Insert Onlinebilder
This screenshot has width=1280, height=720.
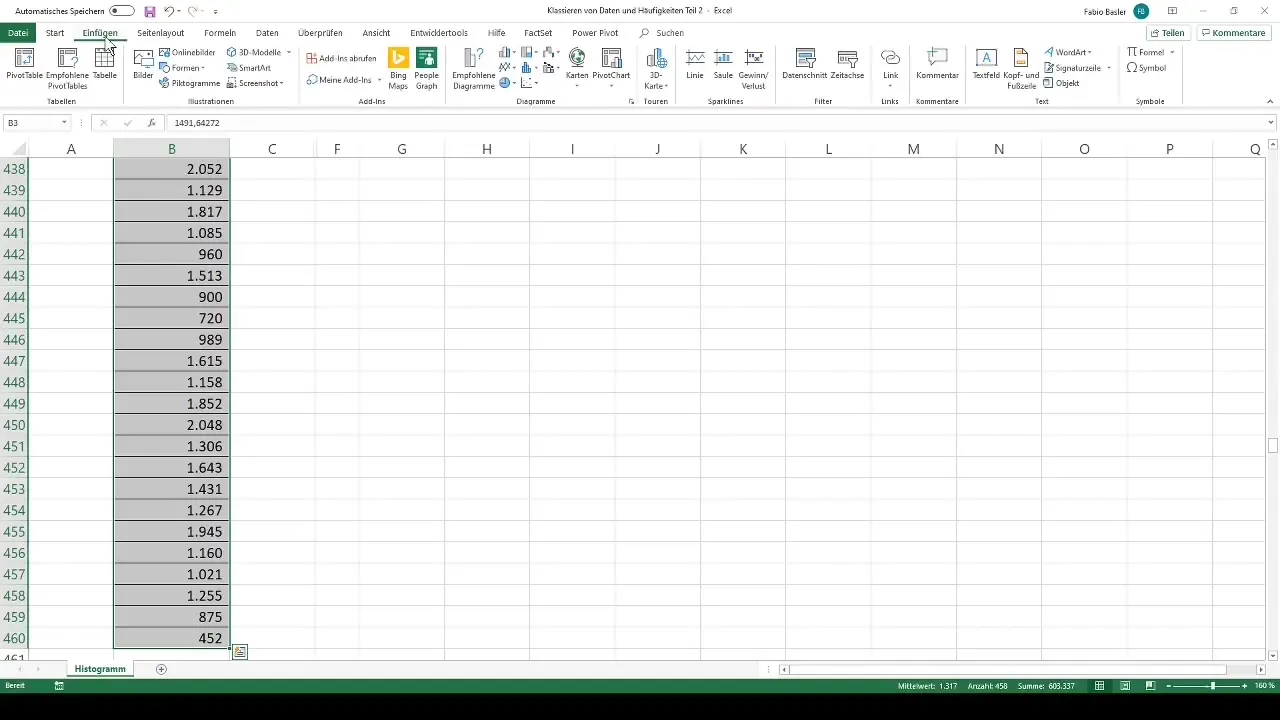click(187, 52)
